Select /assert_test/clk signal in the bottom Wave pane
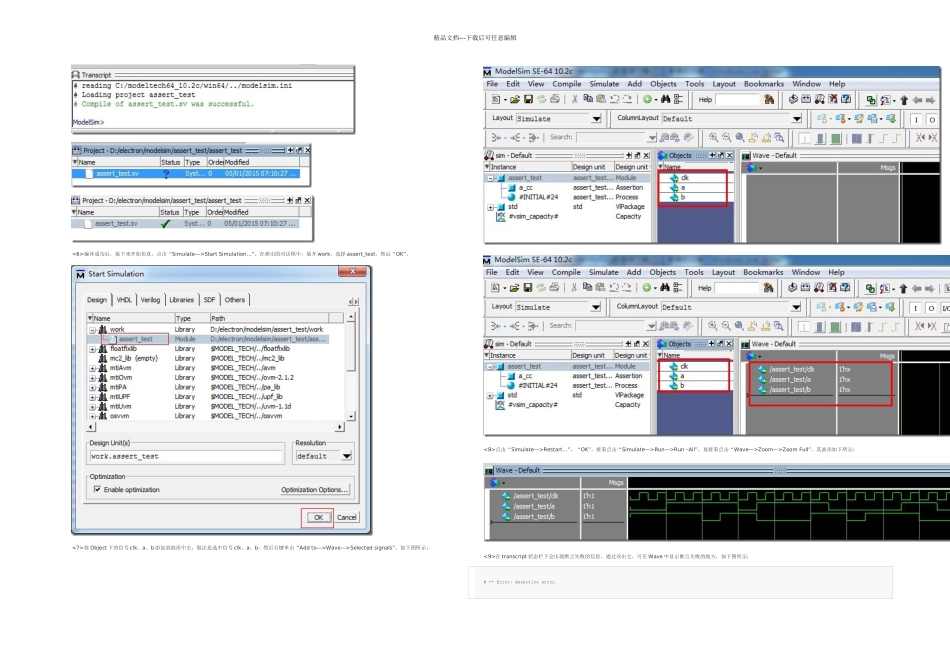 [536, 496]
